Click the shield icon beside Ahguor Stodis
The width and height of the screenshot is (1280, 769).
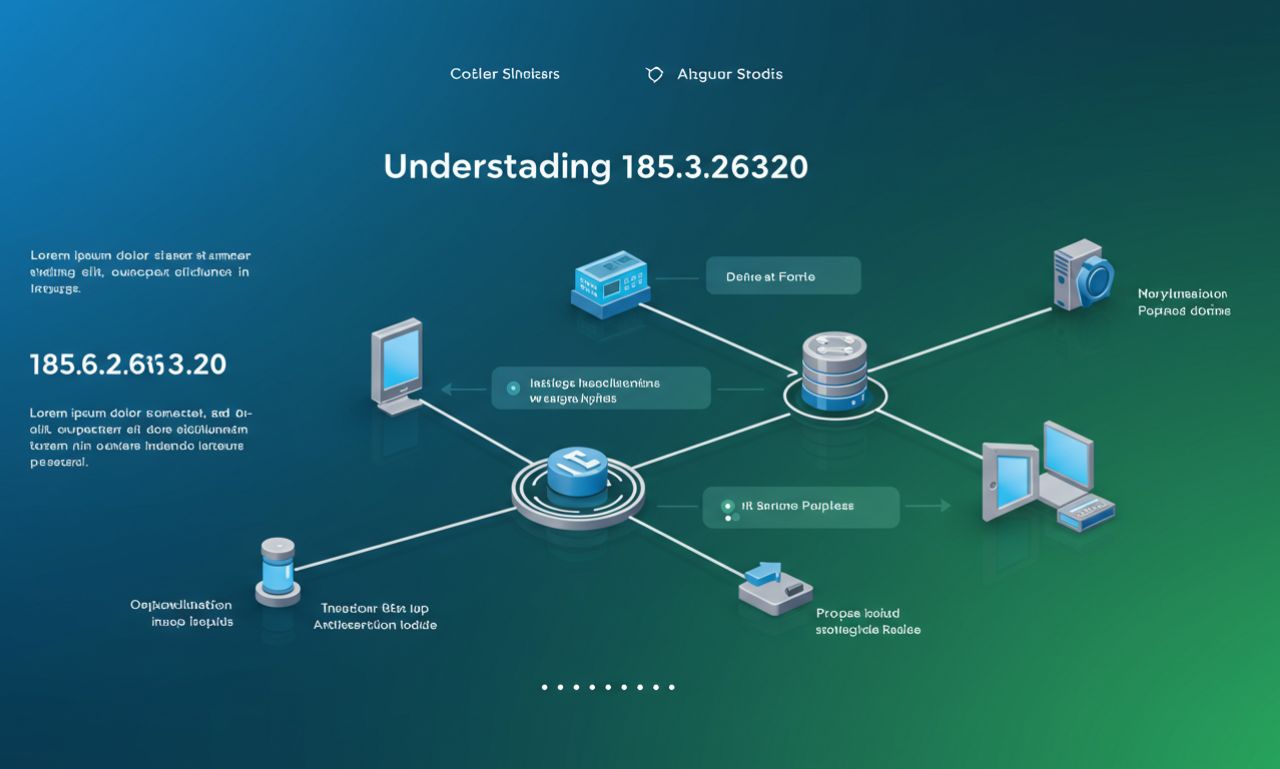(655, 74)
